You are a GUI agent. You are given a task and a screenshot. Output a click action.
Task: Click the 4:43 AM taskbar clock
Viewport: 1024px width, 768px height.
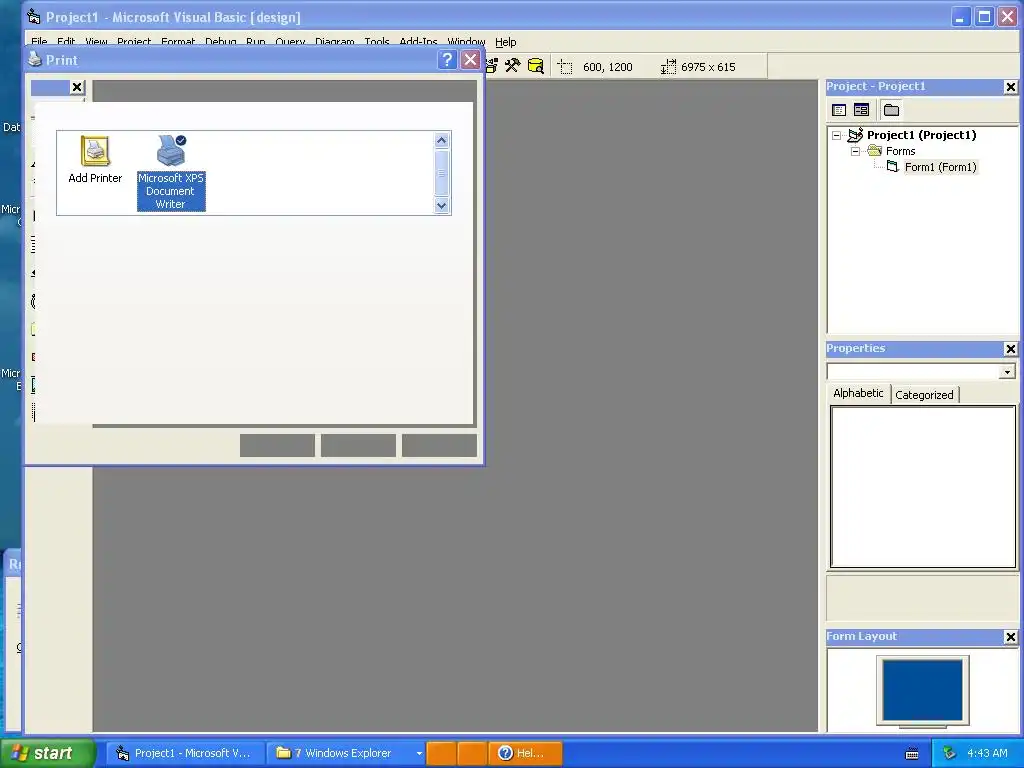point(987,753)
